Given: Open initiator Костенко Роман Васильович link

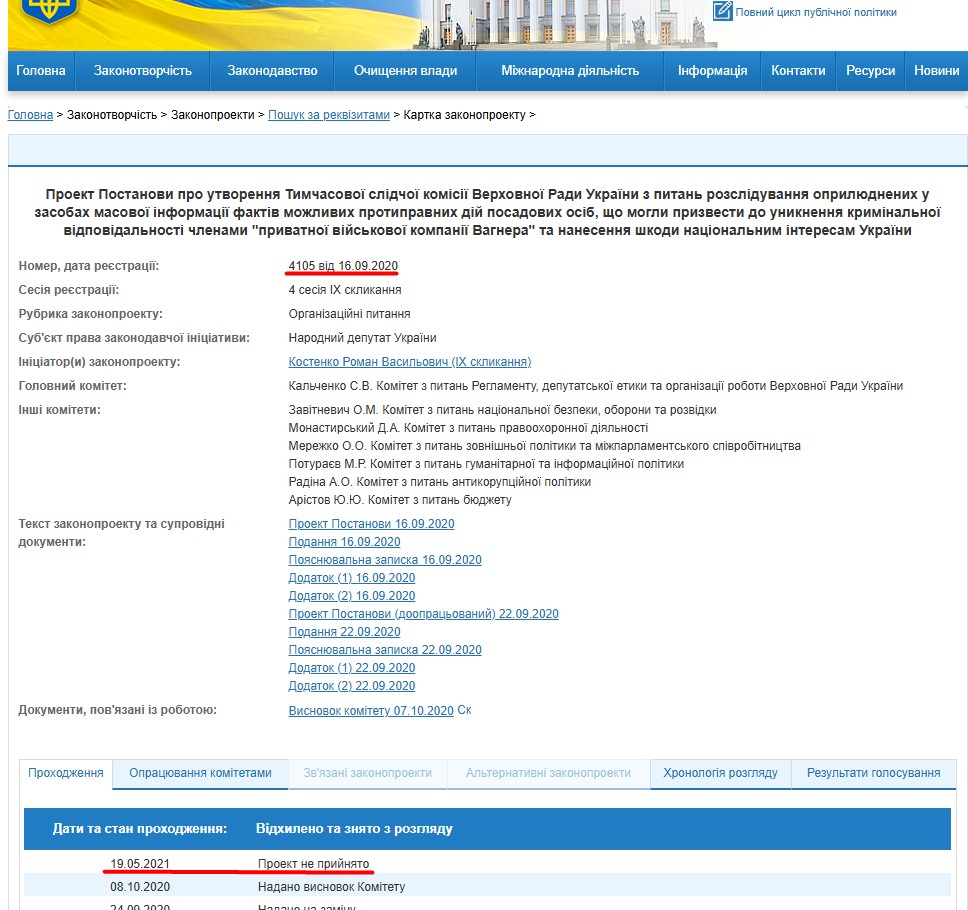Looking at the screenshot, I should (x=410, y=362).
